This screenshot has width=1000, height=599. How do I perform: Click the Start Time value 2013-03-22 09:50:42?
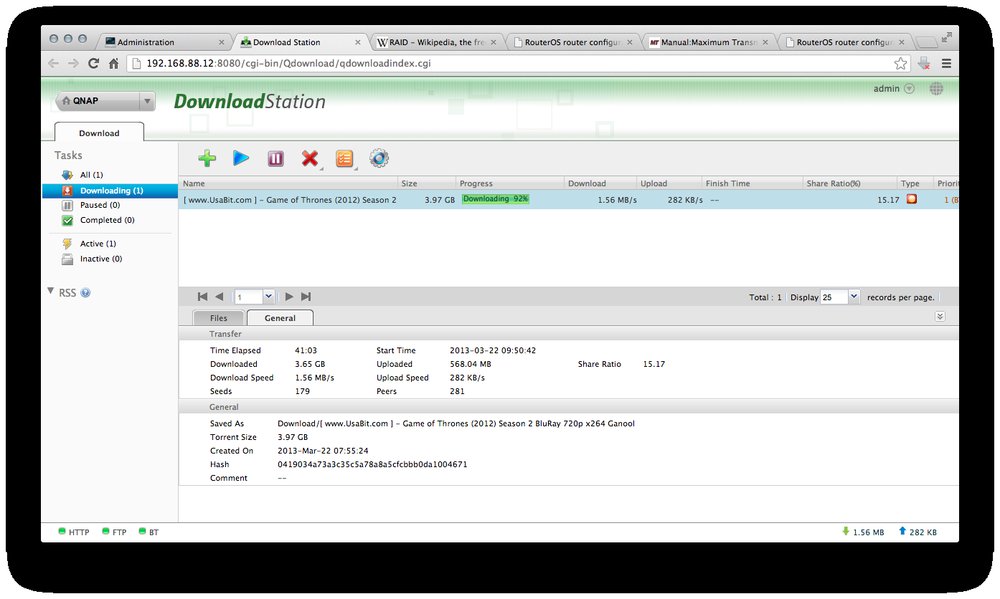click(x=492, y=350)
